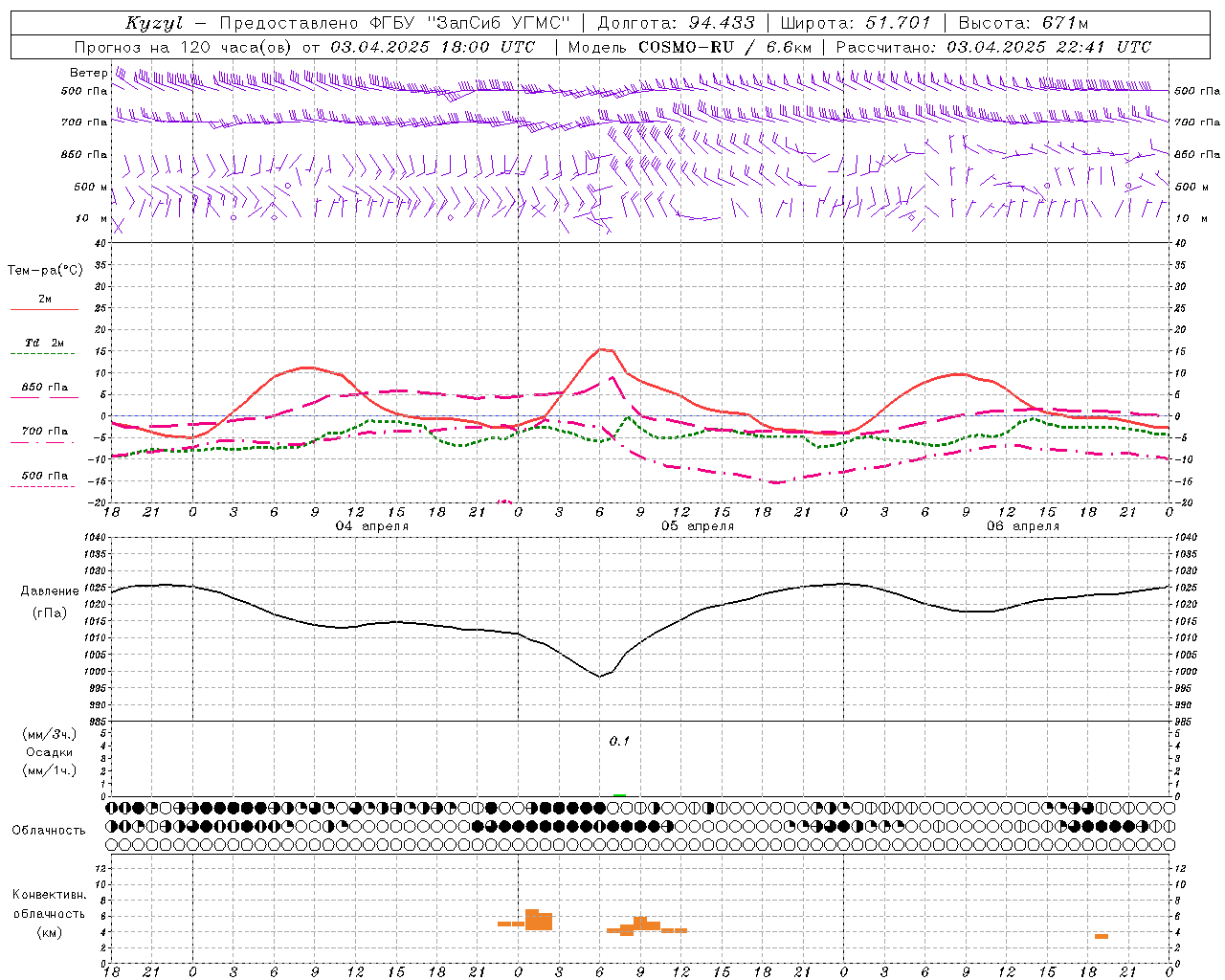
Task: Click the "Конвективн." convective cloud label
Action: (x=49, y=895)
